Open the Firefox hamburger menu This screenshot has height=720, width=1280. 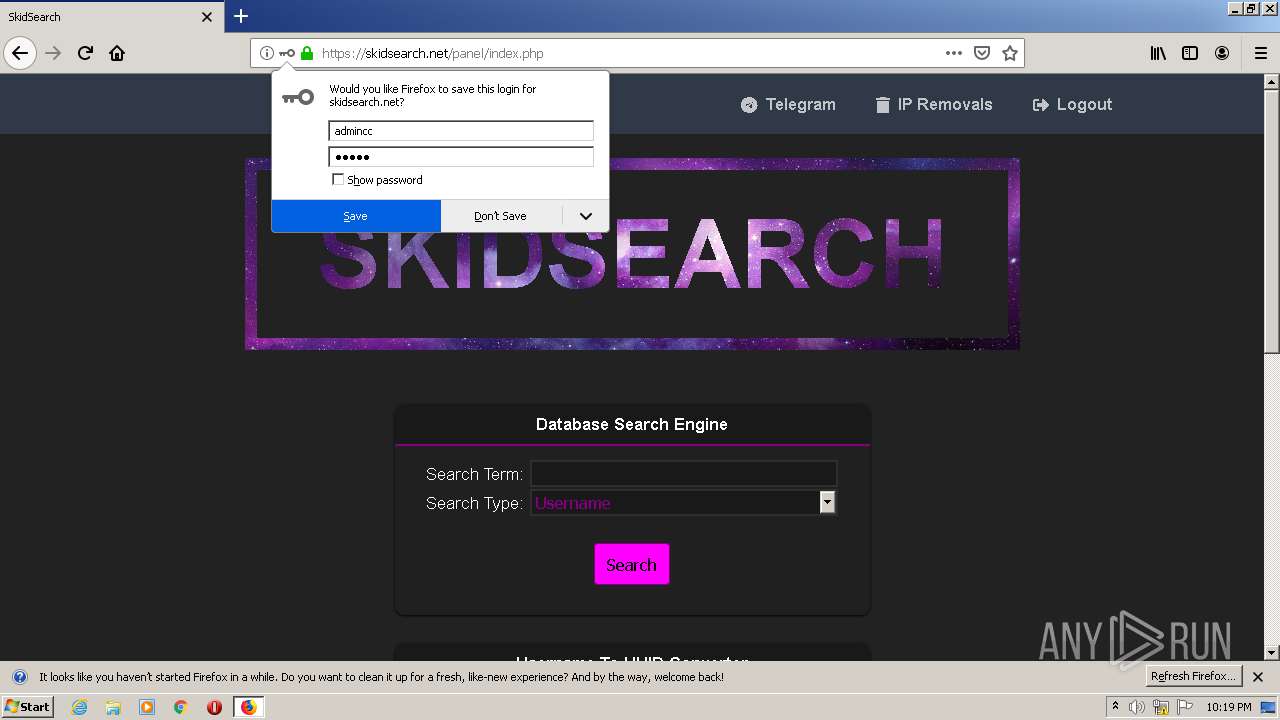pyautogui.click(x=1260, y=53)
